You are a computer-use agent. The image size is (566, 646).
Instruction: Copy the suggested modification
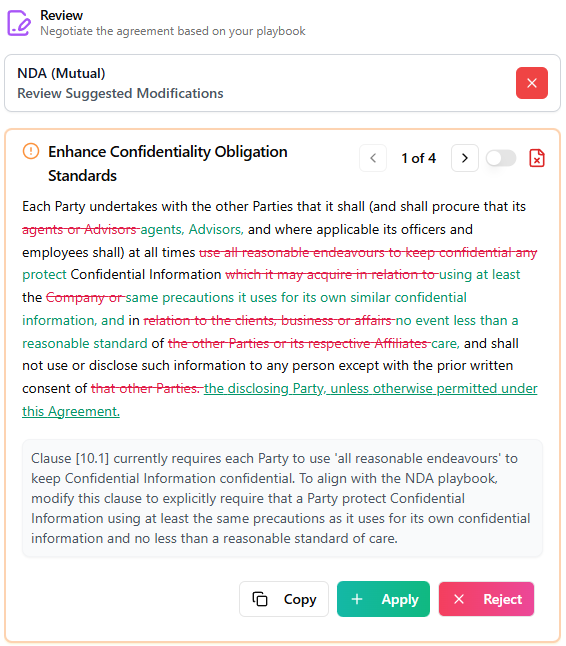(x=284, y=599)
